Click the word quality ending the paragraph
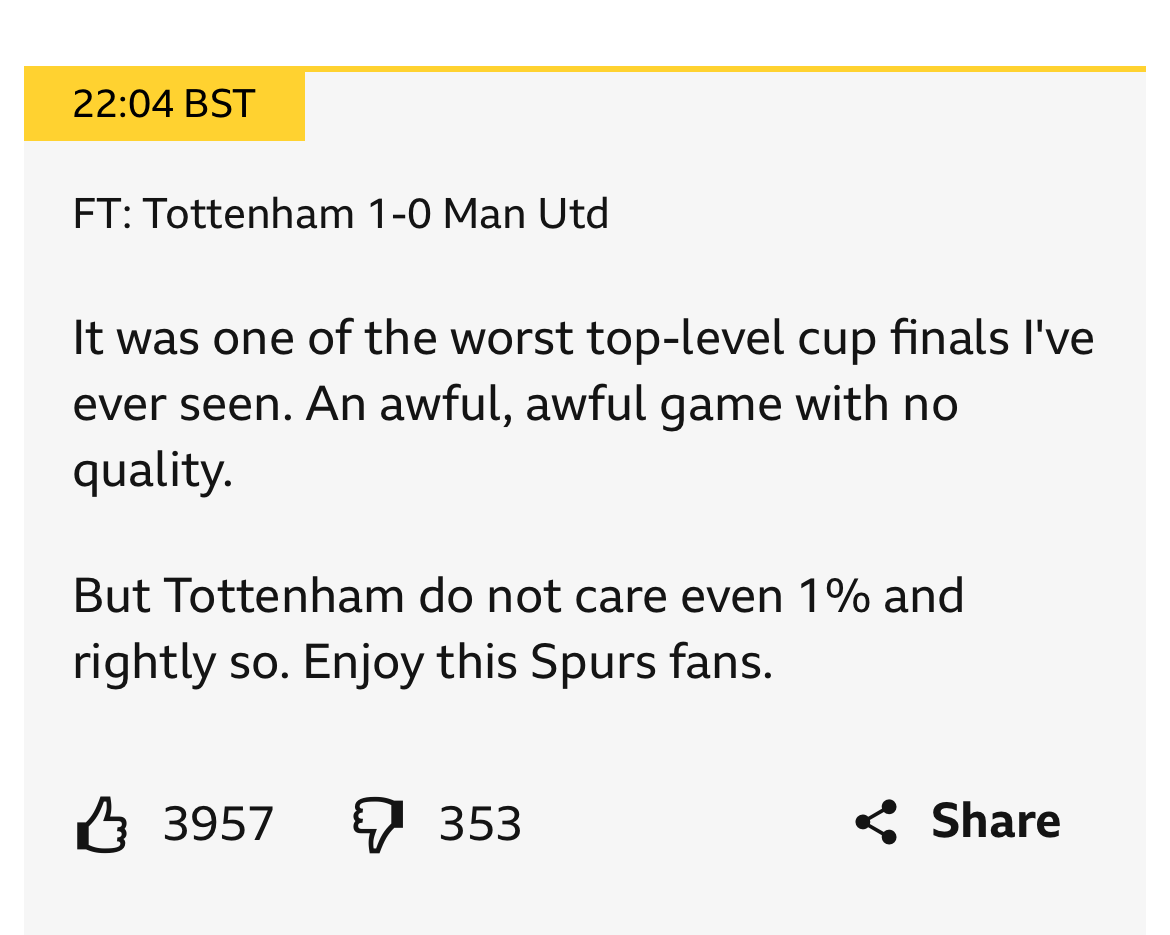 [153, 471]
